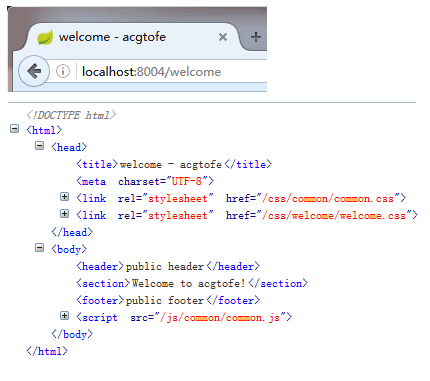Select the public header element row
This screenshot has height=381, width=430.
(168, 266)
